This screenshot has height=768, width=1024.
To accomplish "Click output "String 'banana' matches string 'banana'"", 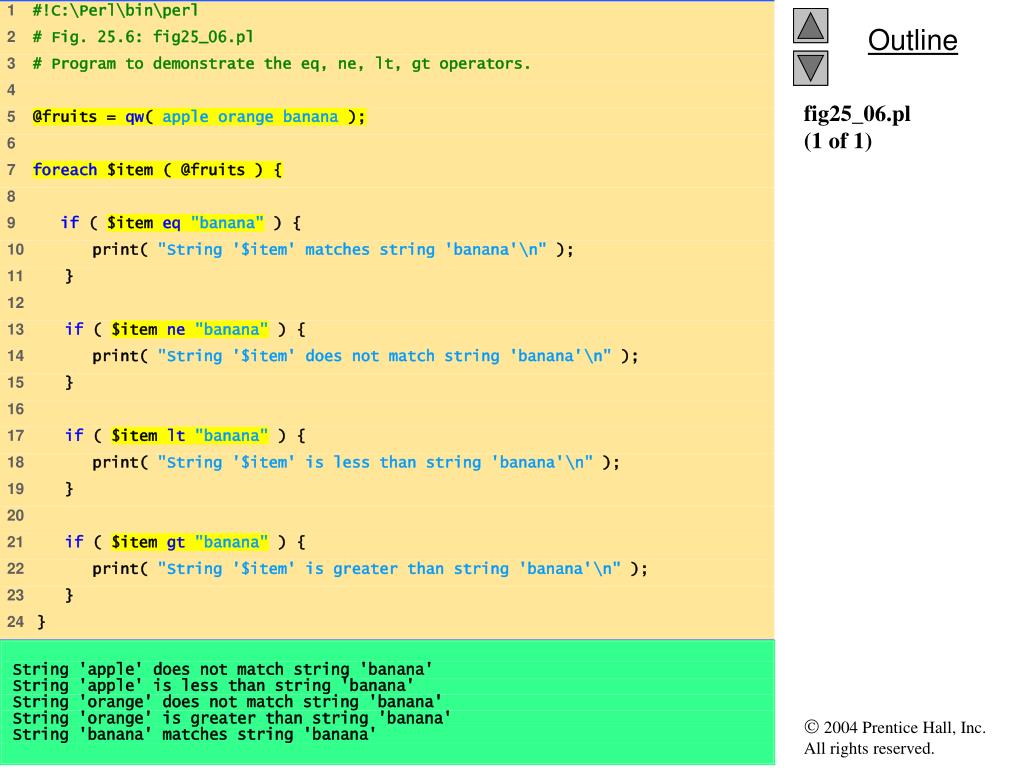I will click(x=195, y=735).
